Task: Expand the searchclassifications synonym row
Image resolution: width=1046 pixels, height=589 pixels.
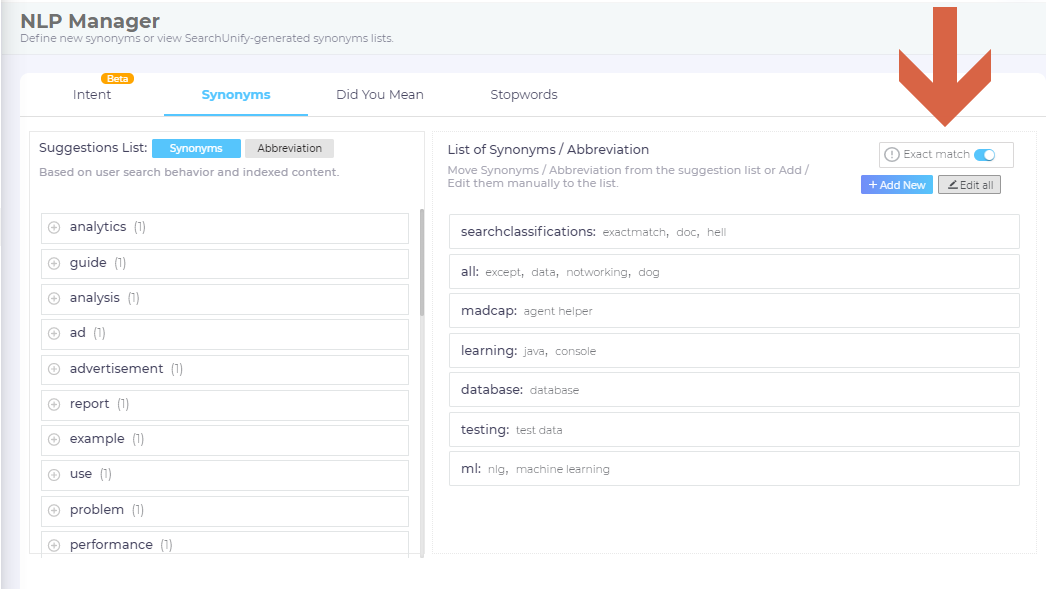Action: (733, 232)
